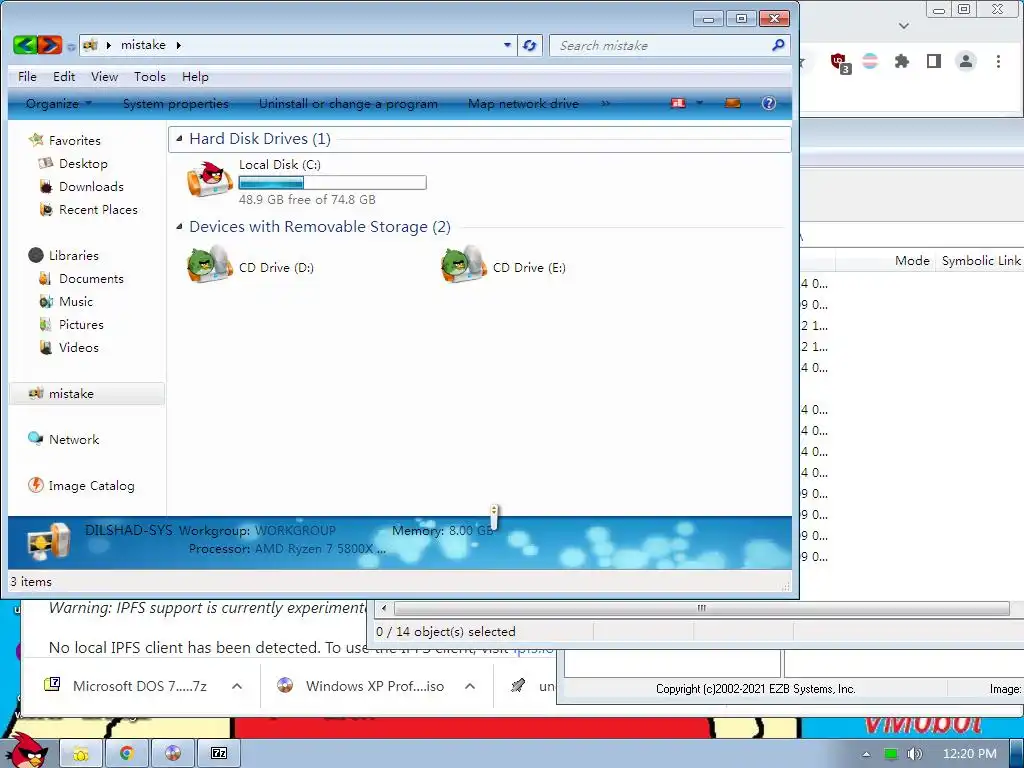Click Uninstall or change a program
This screenshot has height=768, width=1024.
pyautogui.click(x=348, y=103)
